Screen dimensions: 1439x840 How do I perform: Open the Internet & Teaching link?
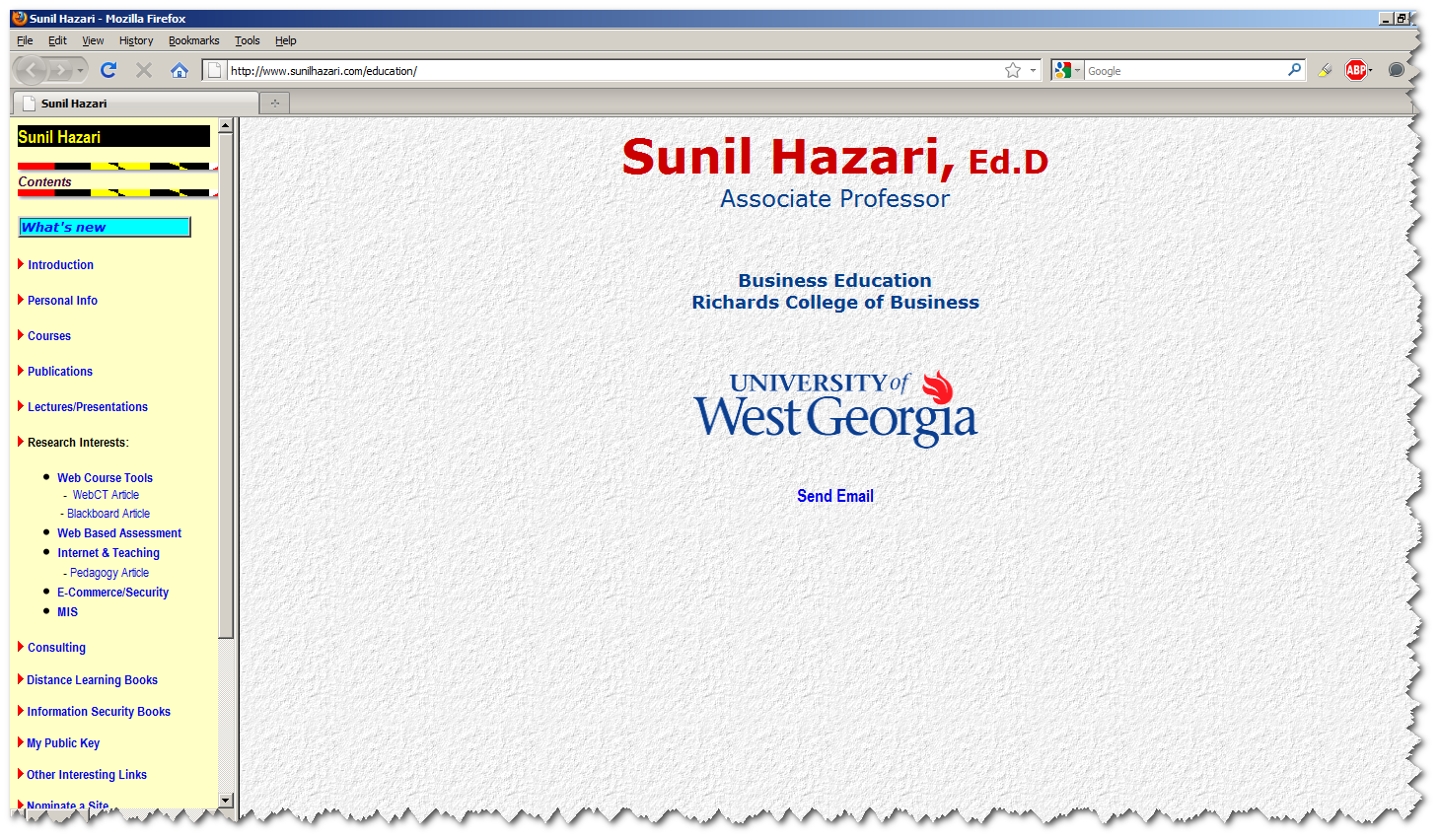point(108,553)
